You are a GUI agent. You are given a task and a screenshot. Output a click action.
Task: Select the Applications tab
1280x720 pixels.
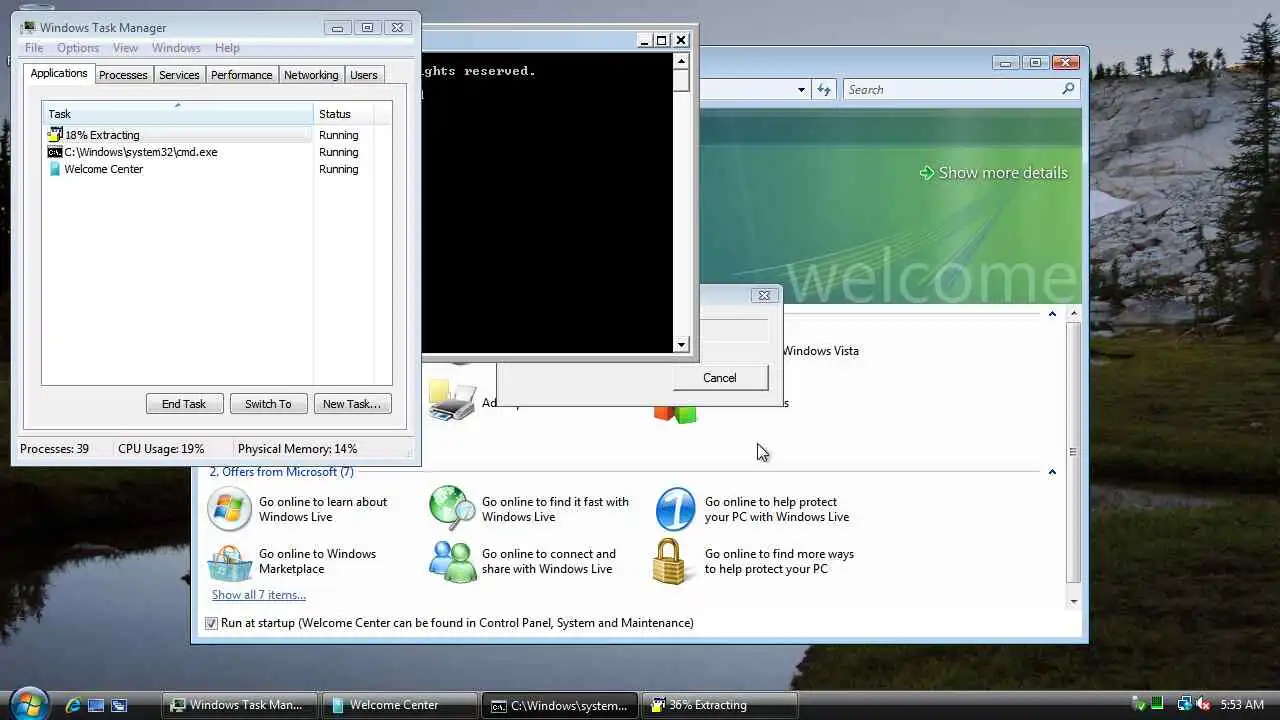tap(59, 73)
